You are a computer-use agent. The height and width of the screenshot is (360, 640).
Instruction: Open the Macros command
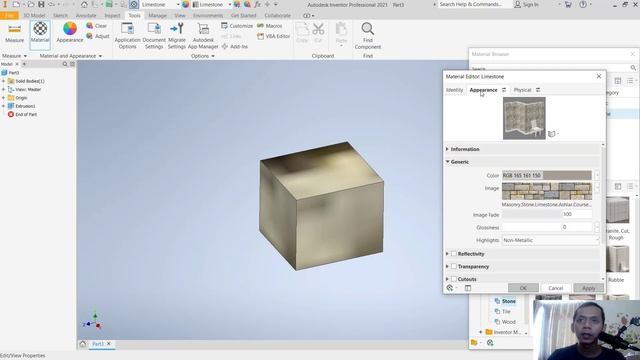(269, 26)
